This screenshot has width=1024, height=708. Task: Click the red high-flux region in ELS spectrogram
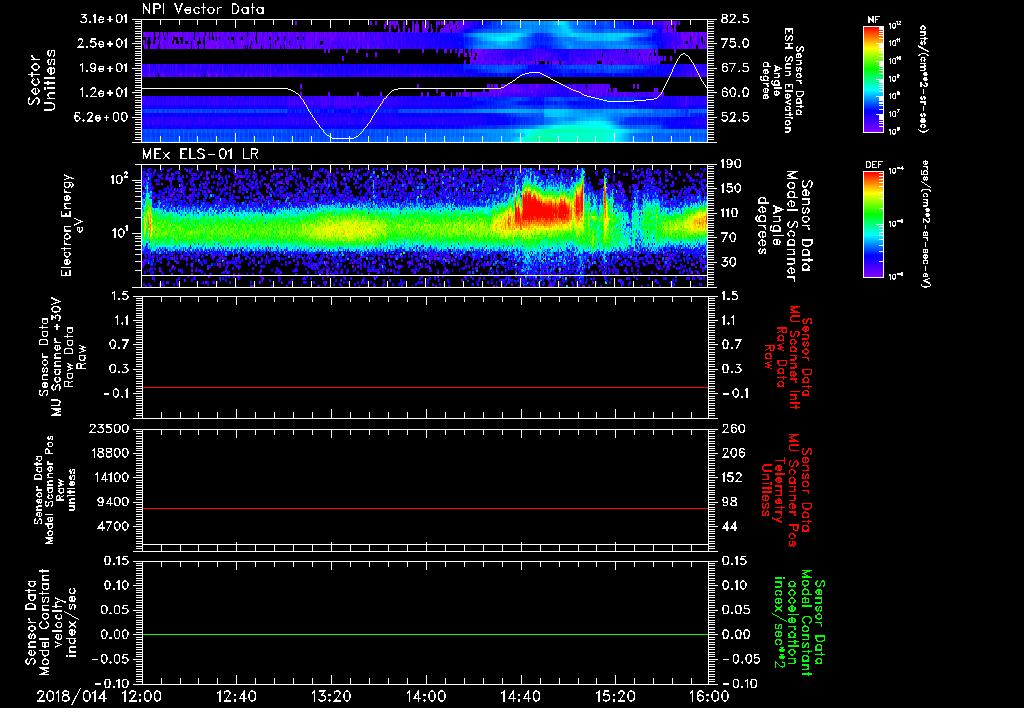[545, 208]
